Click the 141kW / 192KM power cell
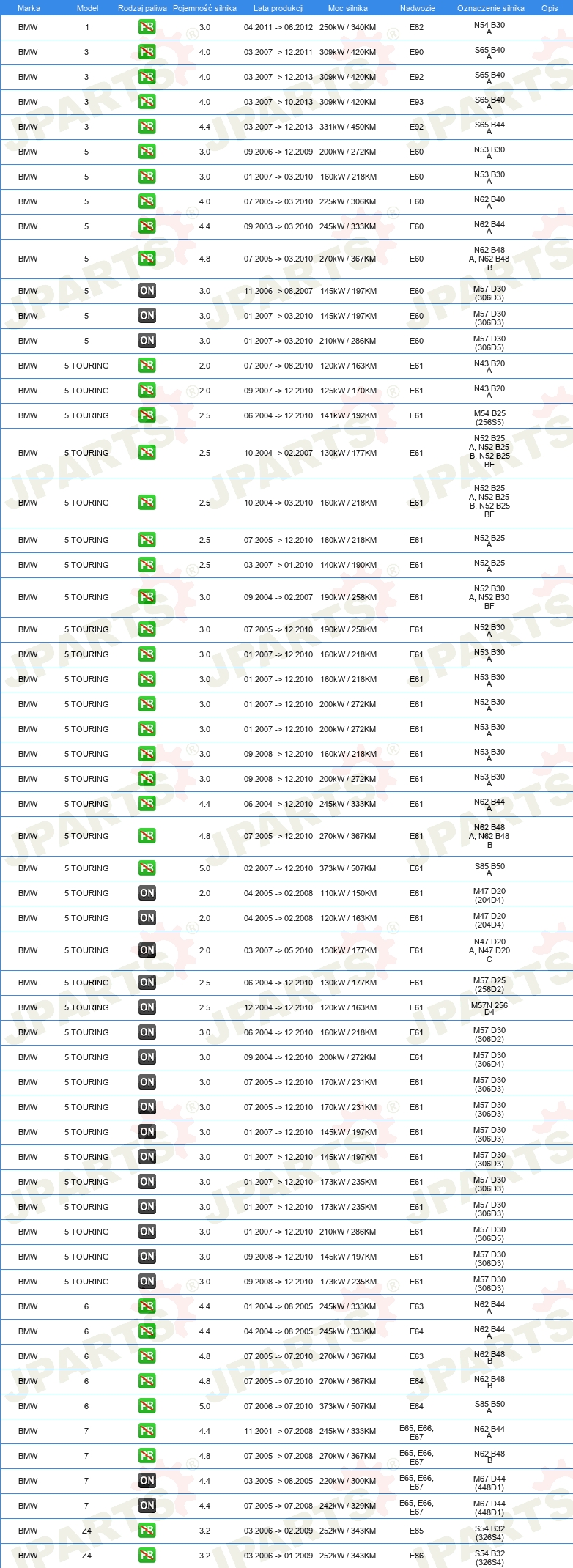573x1568 pixels. 348,415
